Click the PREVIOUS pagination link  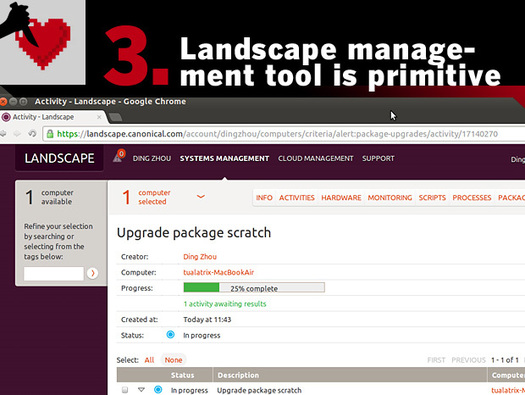coord(468,360)
